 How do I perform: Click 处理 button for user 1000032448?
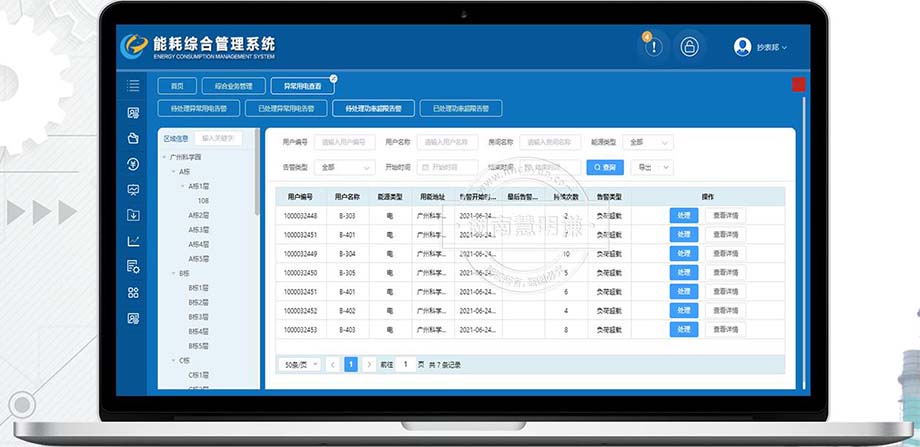coord(683,215)
